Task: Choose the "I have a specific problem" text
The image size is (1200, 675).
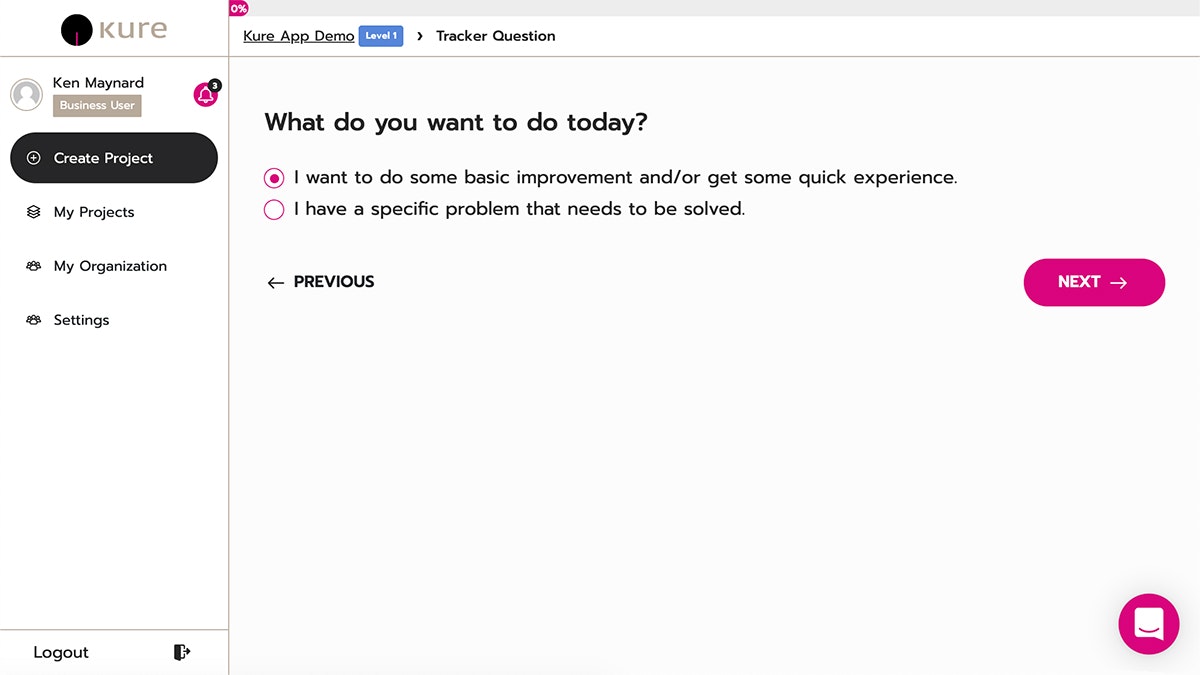Action: (x=519, y=209)
